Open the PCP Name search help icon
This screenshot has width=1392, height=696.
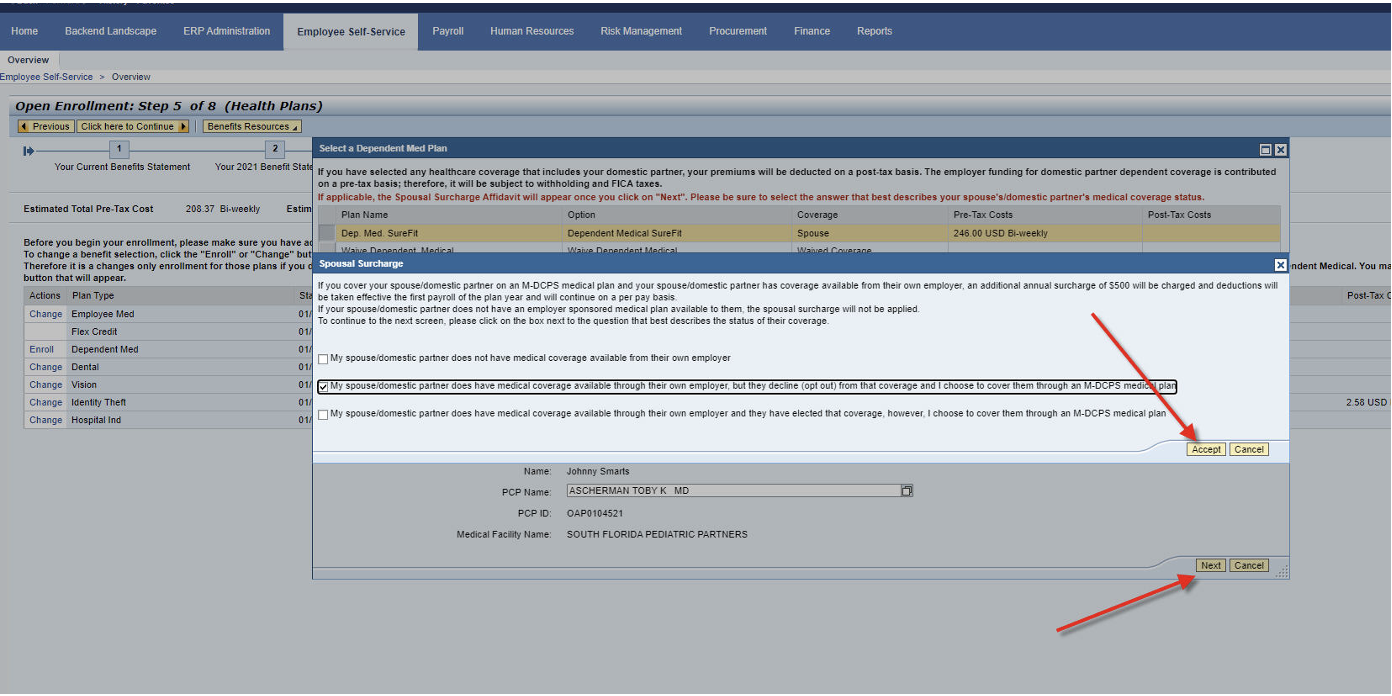point(907,491)
